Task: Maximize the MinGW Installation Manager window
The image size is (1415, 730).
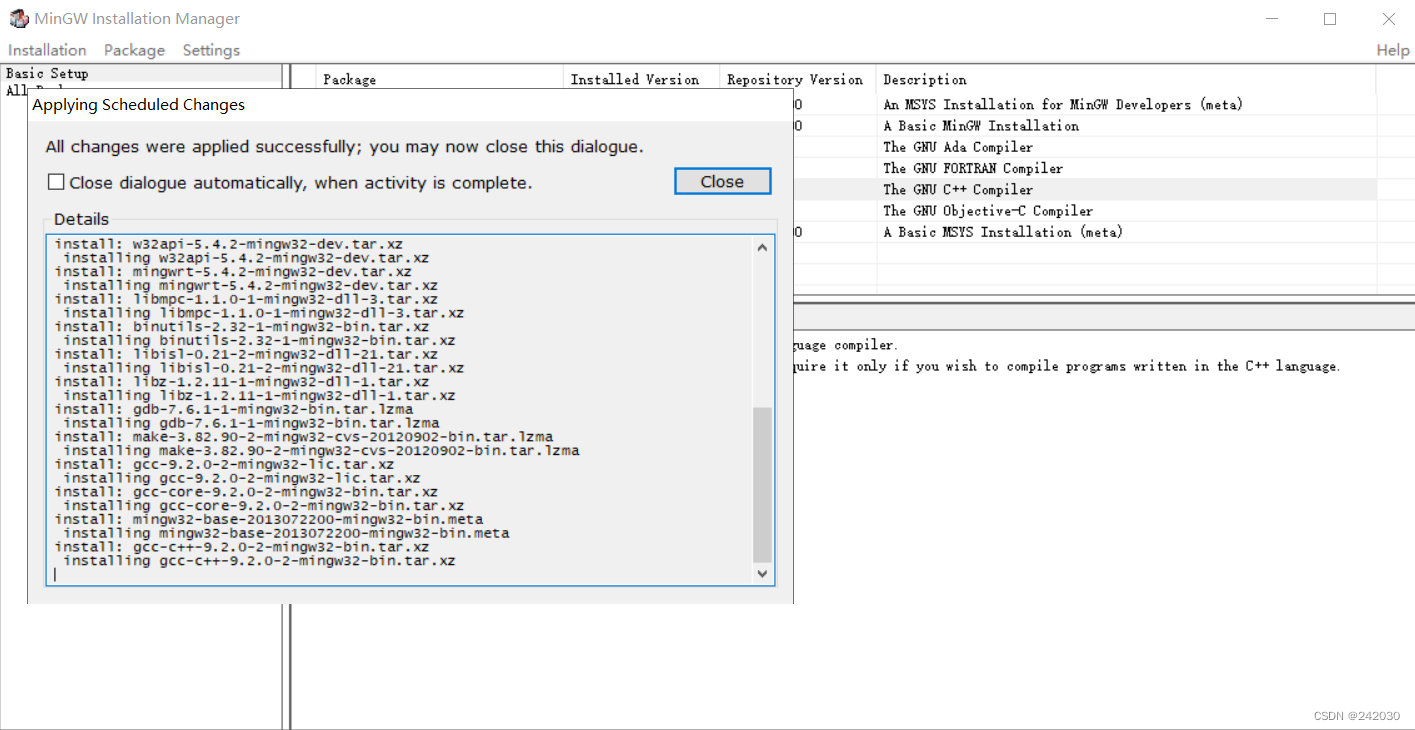Action: click(1330, 19)
